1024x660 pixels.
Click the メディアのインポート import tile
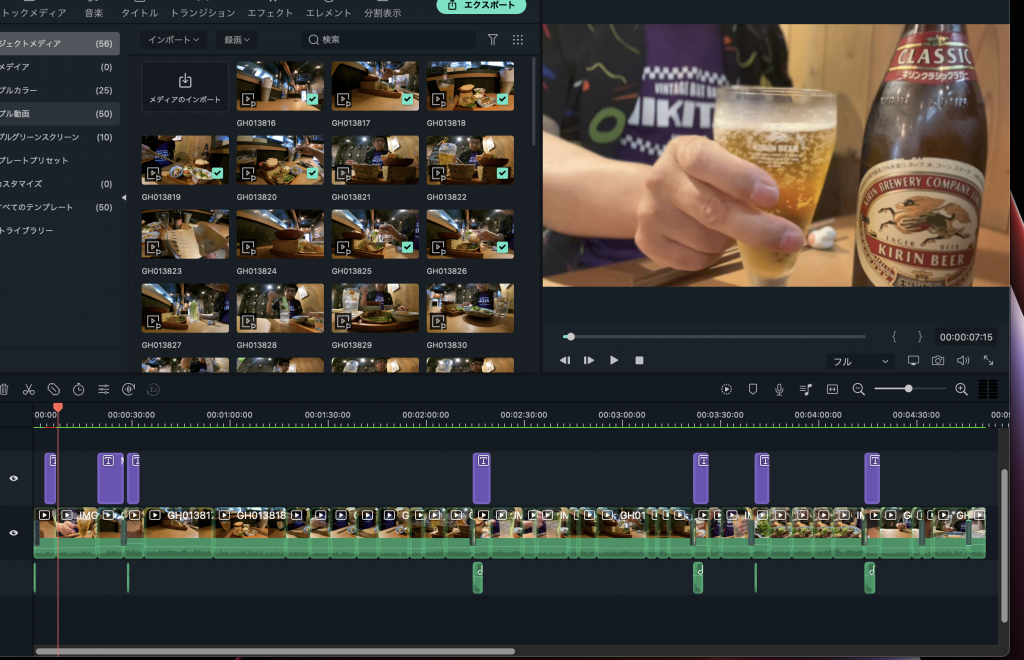coord(185,87)
